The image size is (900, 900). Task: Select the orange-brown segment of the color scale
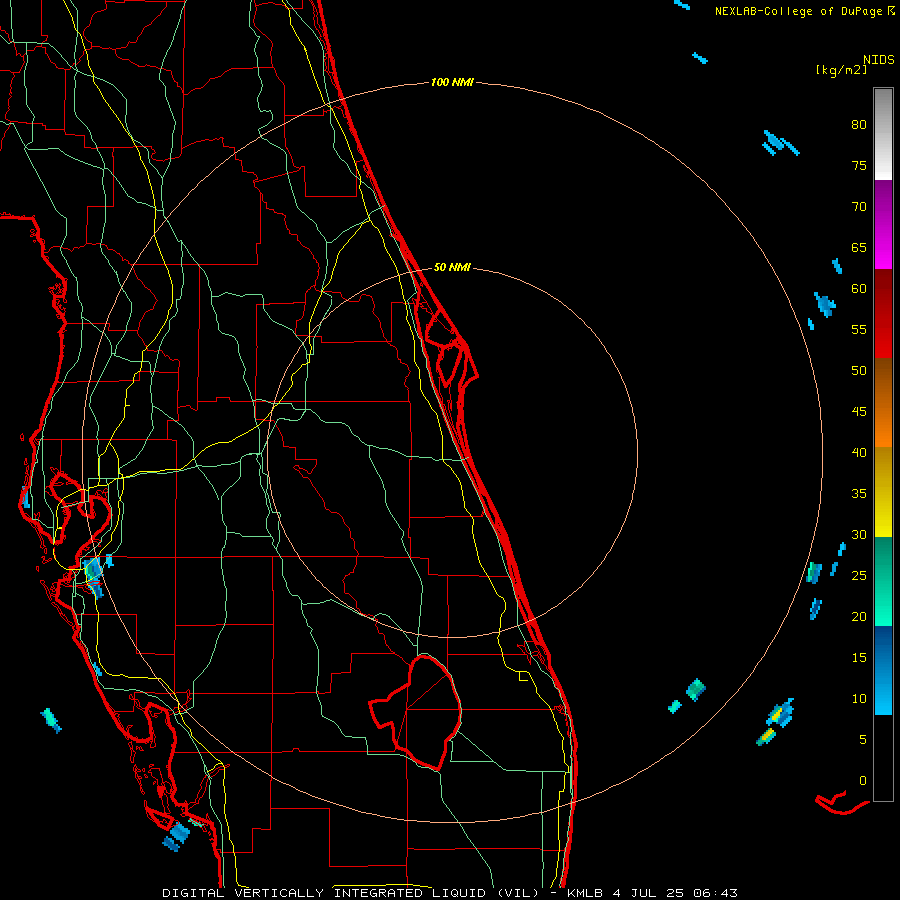[883, 402]
